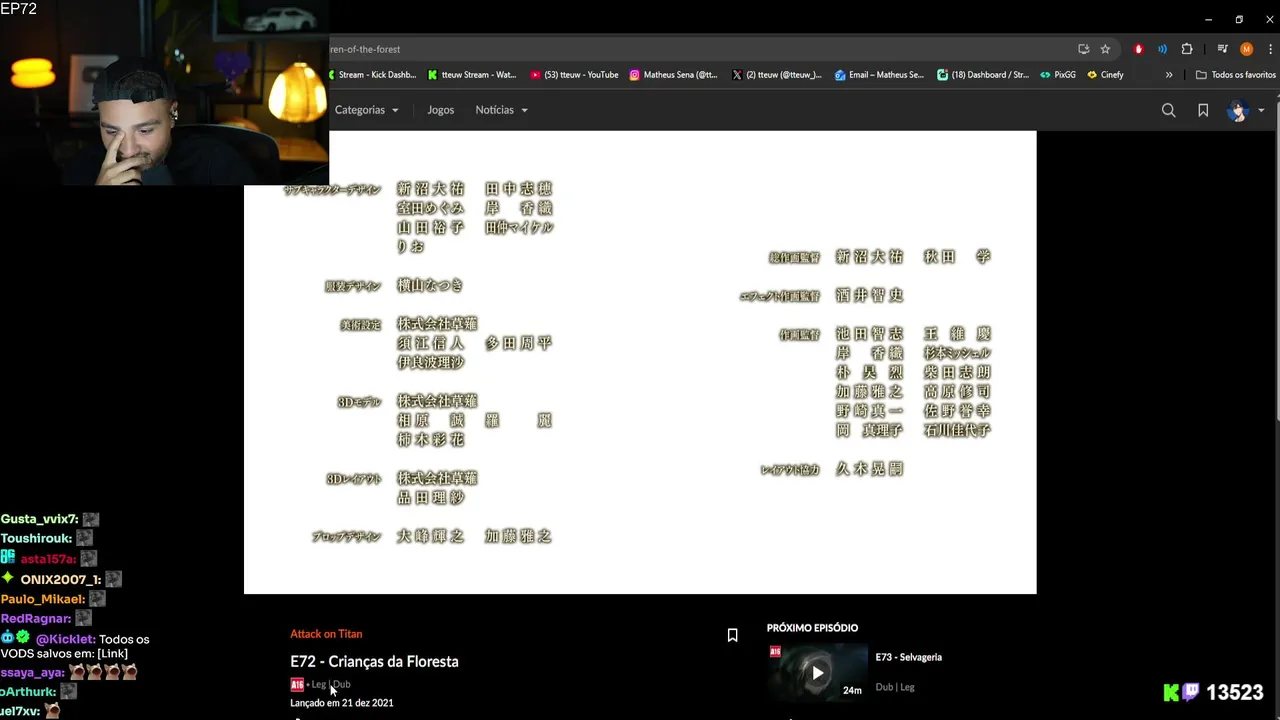Open the Todos os favoritos folder
Image resolution: width=1280 pixels, height=720 pixels.
pyautogui.click(x=1236, y=75)
